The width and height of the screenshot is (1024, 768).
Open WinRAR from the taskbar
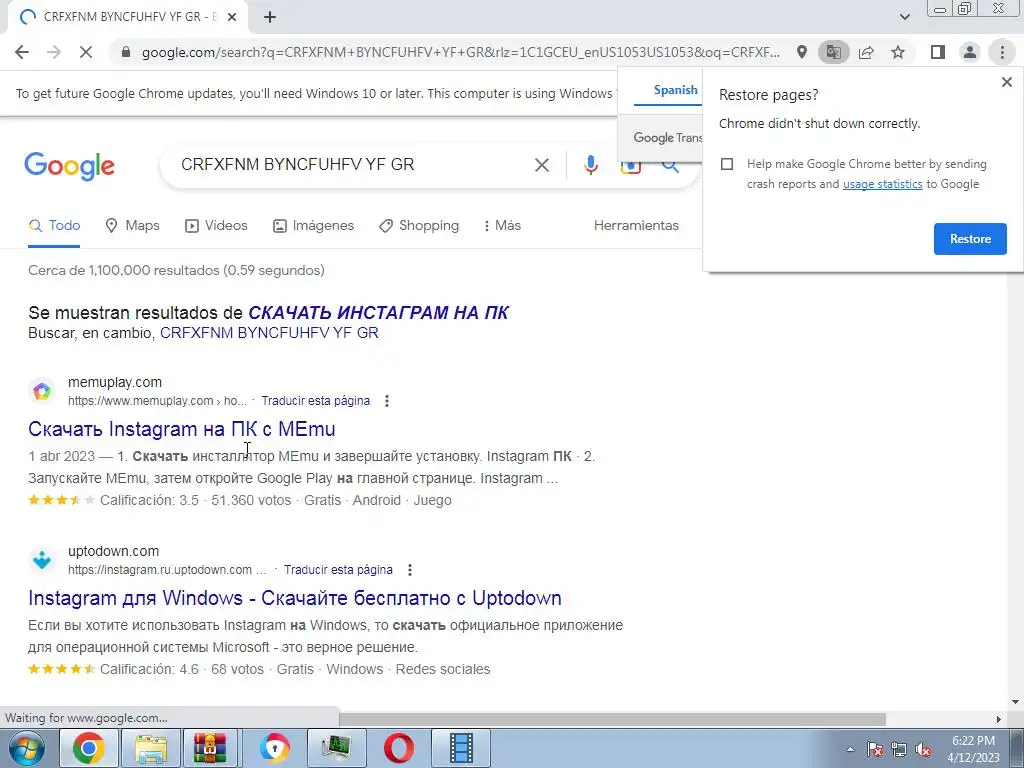[x=210, y=748]
